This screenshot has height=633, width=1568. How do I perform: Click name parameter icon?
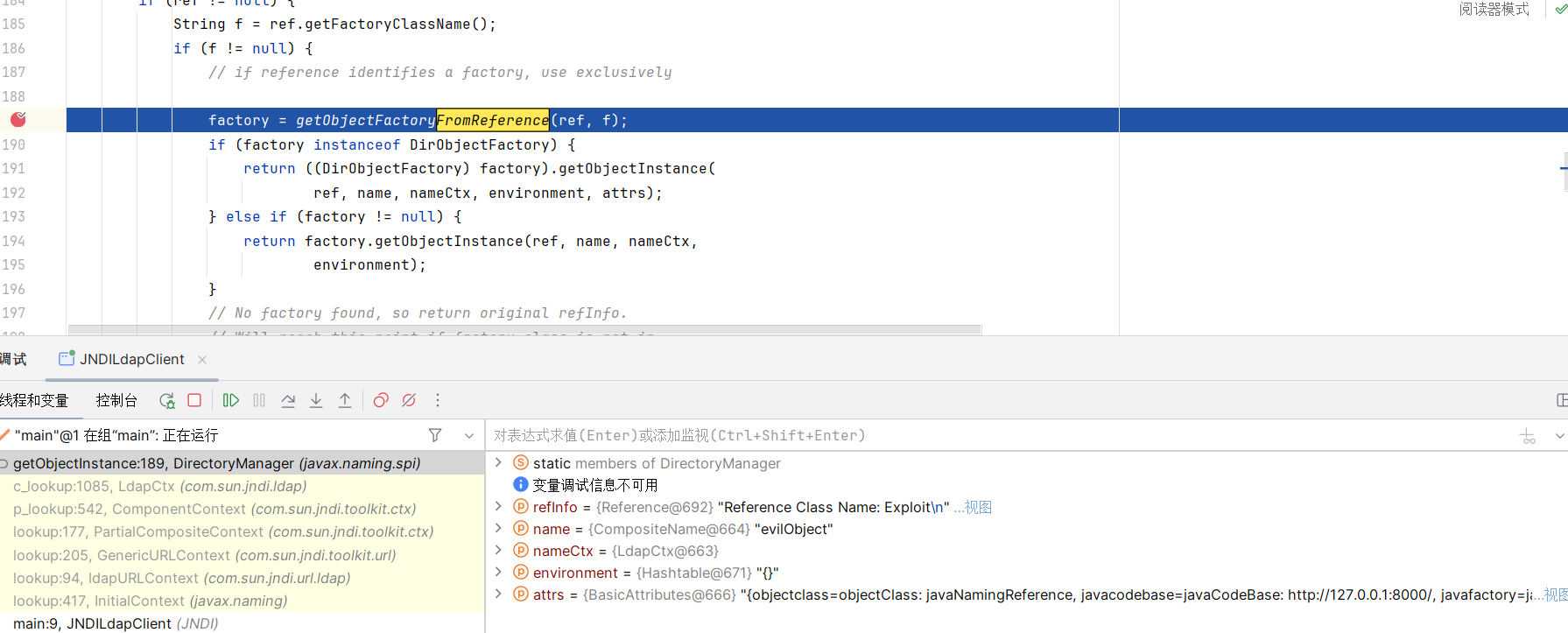521,528
